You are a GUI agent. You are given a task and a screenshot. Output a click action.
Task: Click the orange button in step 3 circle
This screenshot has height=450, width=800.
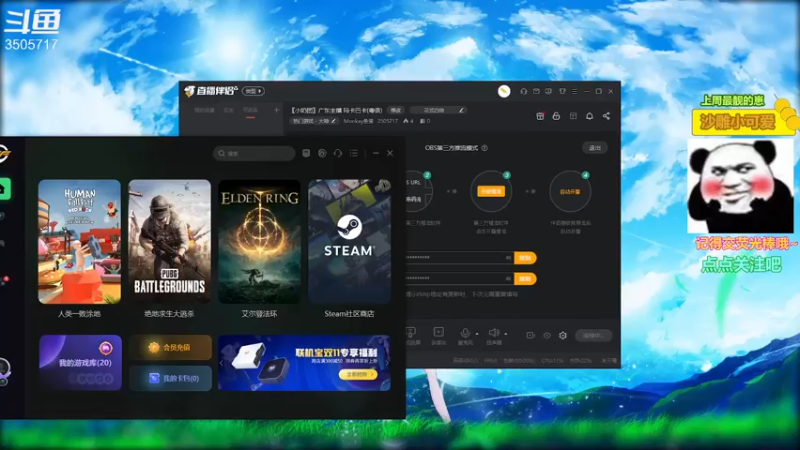click(491, 191)
